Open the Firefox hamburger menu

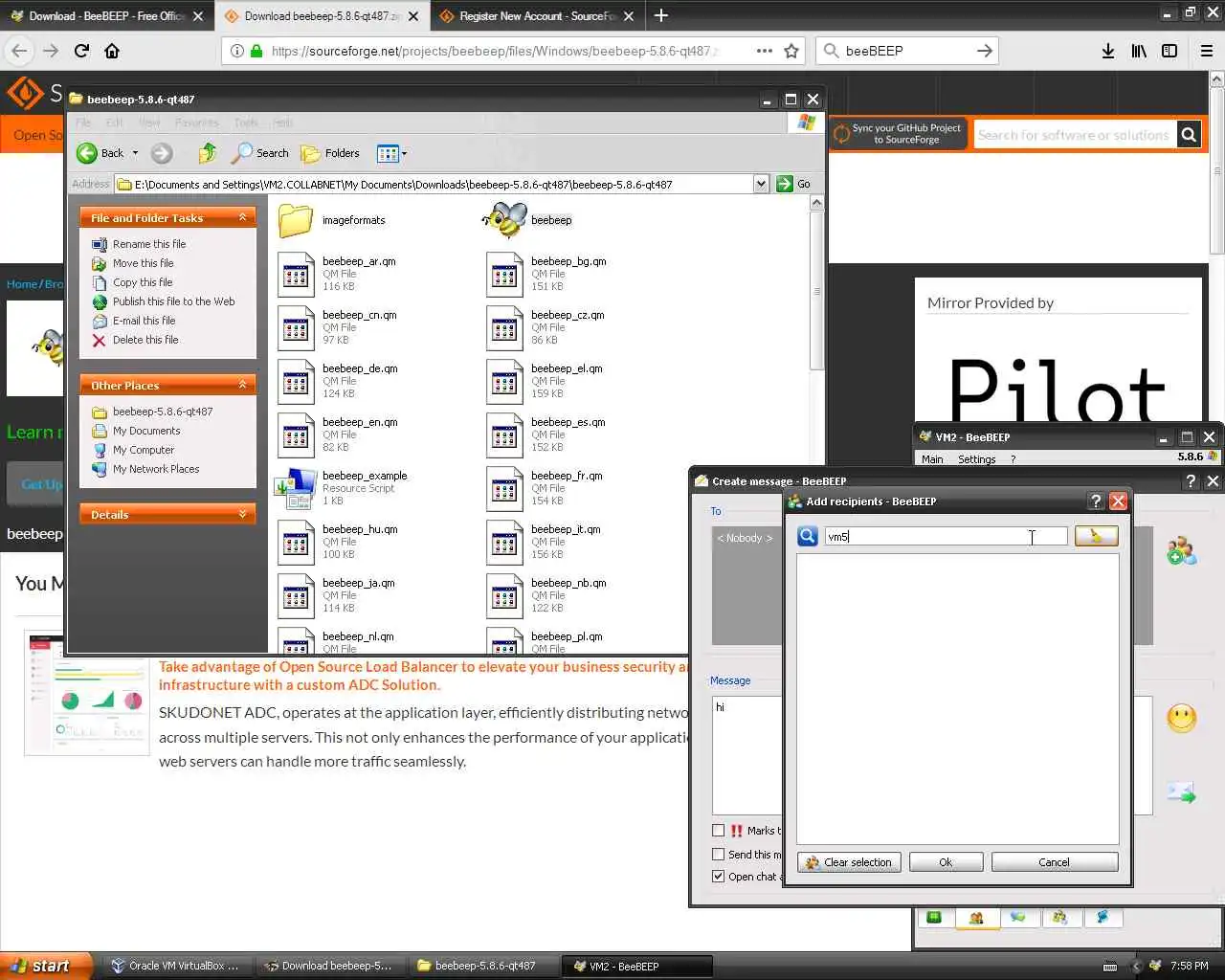point(1207,51)
